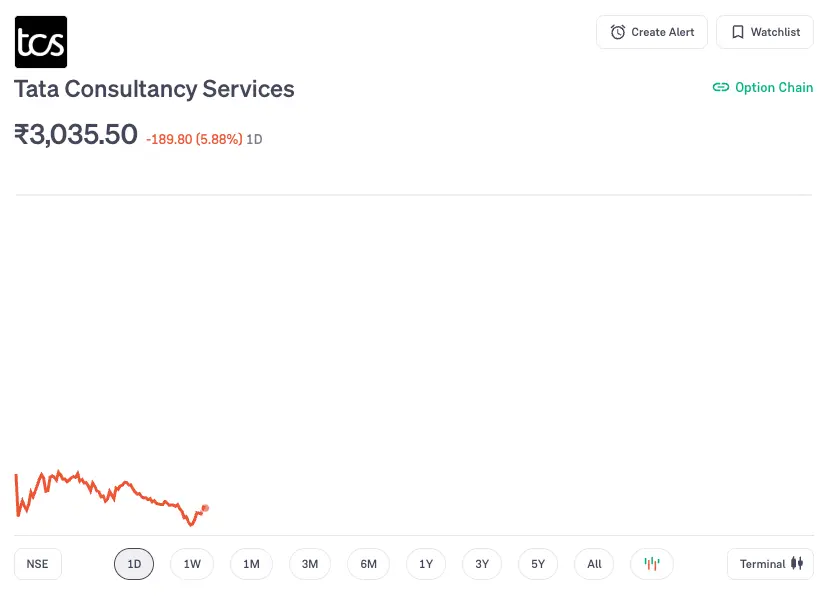Click the TCS company logo
The height and width of the screenshot is (601, 835).
click(41, 41)
